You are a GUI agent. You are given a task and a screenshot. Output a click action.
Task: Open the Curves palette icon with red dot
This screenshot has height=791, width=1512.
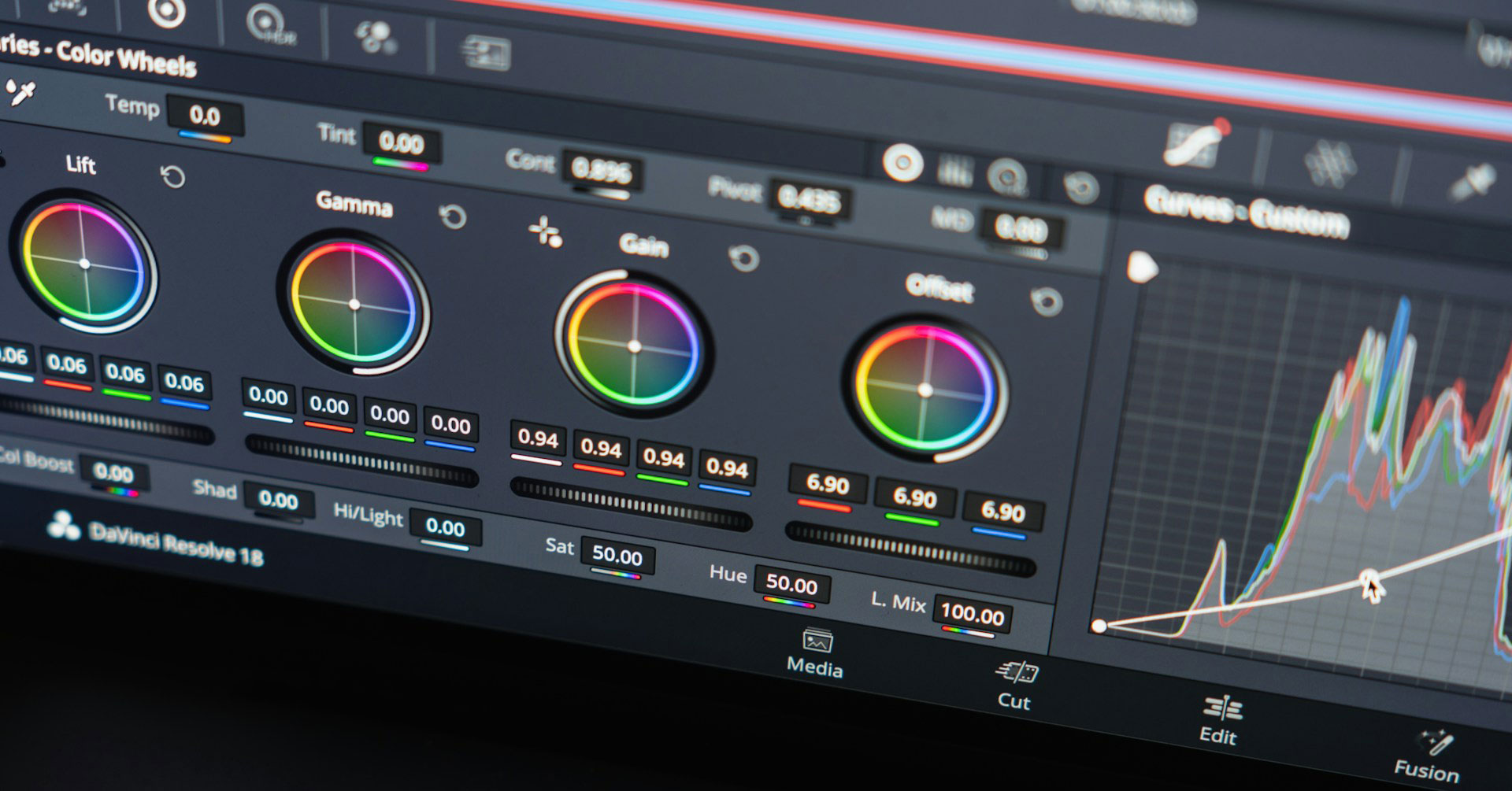(x=1195, y=144)
